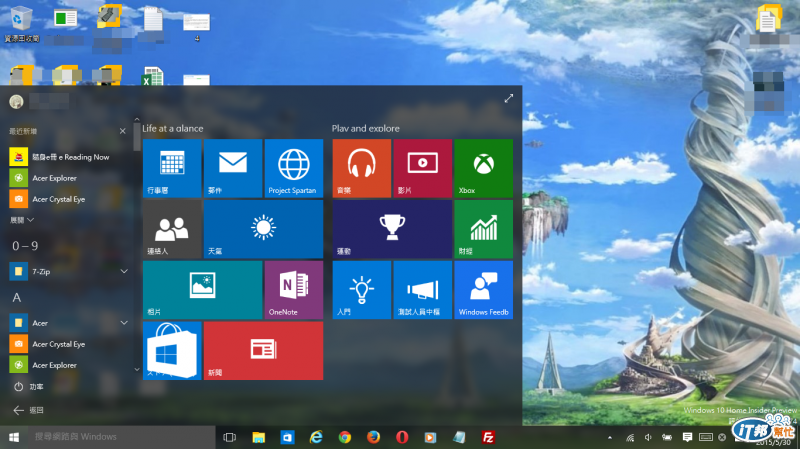The height and width of the screenshot is (449, 800).
Task: Launch FileZilla from the taskbar
Action: [x=488, y=437]
